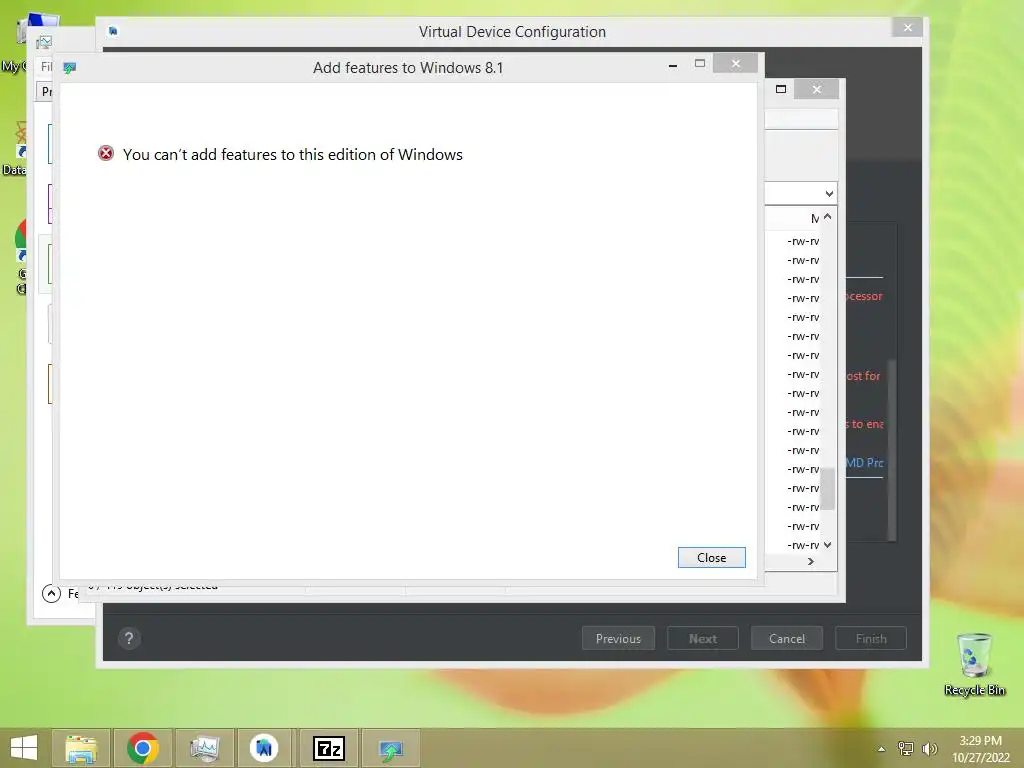Open the system monitor taskbar icon
1024x768 pixels.
click(x=204, y=748)
